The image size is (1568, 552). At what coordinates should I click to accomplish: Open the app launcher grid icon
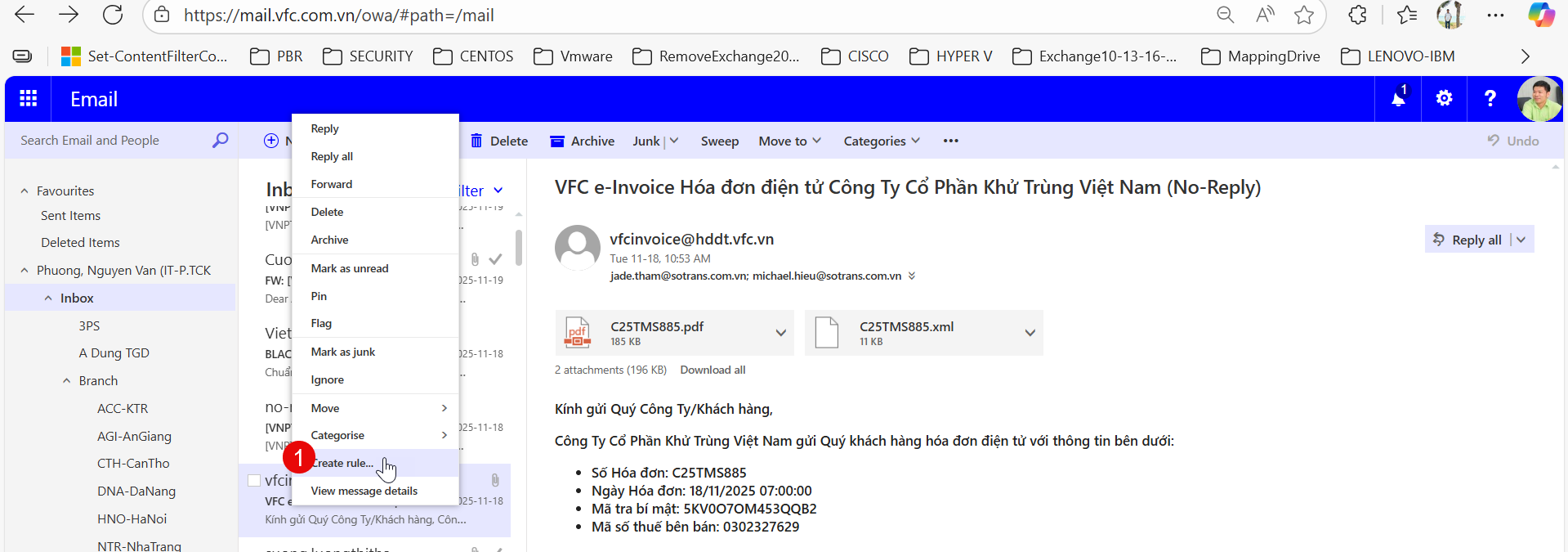click(28, 99)
